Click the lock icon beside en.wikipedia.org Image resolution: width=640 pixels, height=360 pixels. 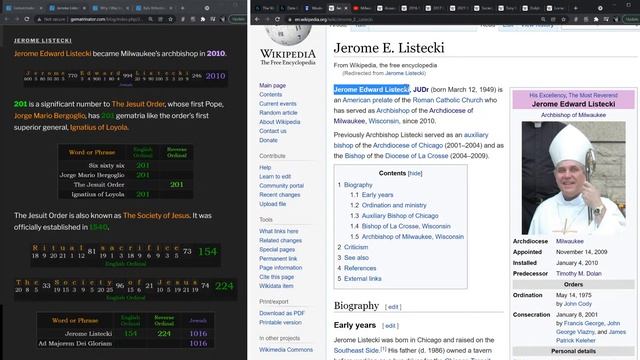tap(290, 19)
